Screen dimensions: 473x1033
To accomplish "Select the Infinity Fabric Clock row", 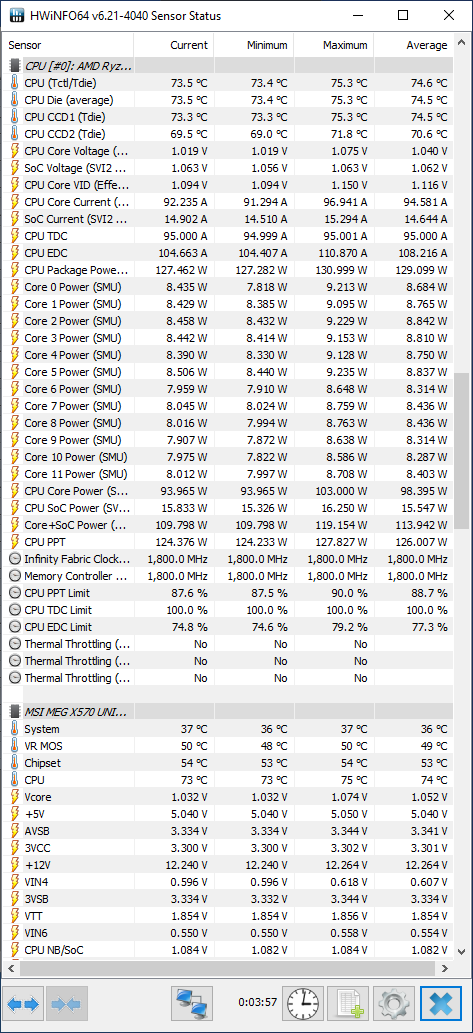I will (x=227, y=559).
